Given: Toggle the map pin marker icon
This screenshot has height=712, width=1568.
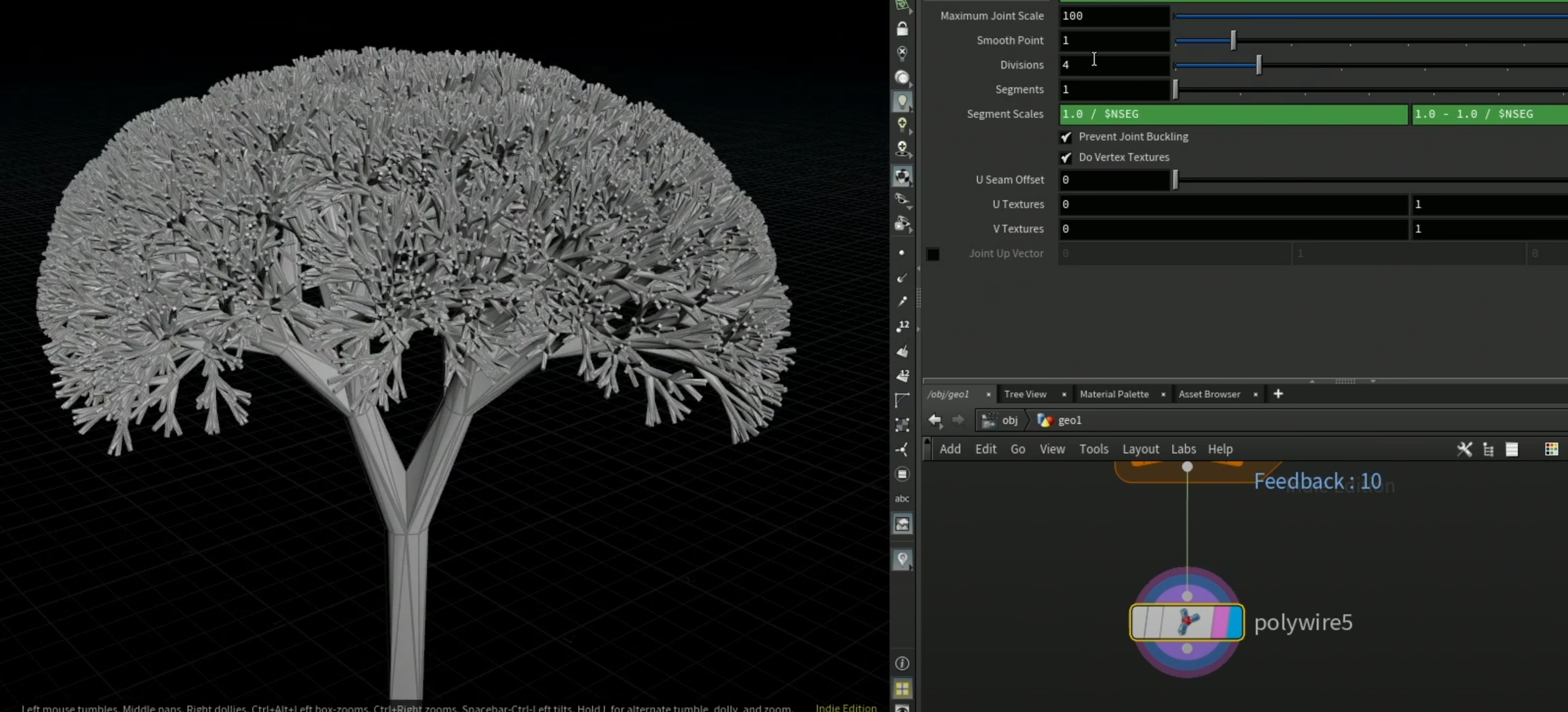Looking at the screenshot, I should click(902, 559).
